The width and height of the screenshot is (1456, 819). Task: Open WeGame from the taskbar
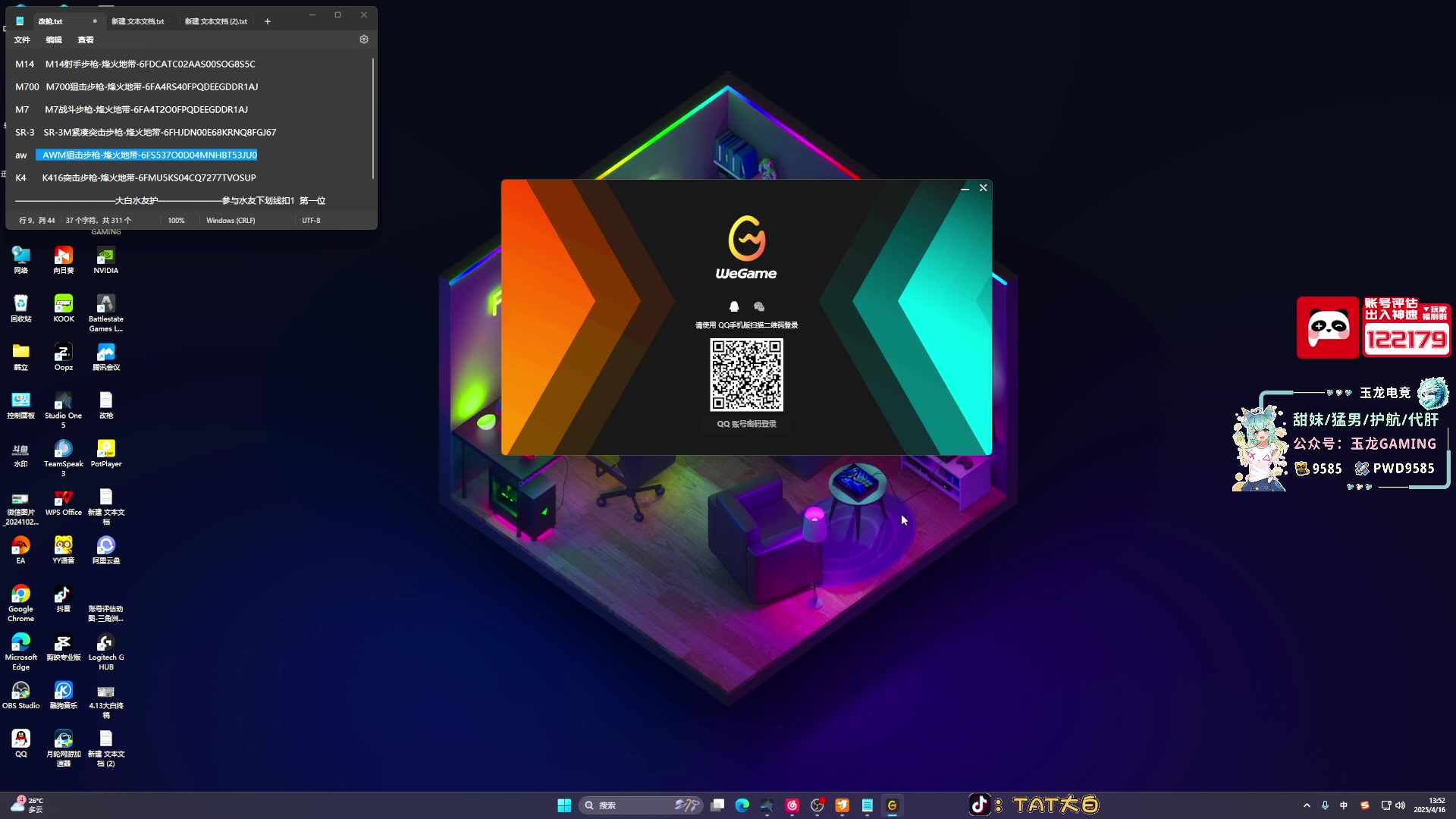tap(893, 805)
